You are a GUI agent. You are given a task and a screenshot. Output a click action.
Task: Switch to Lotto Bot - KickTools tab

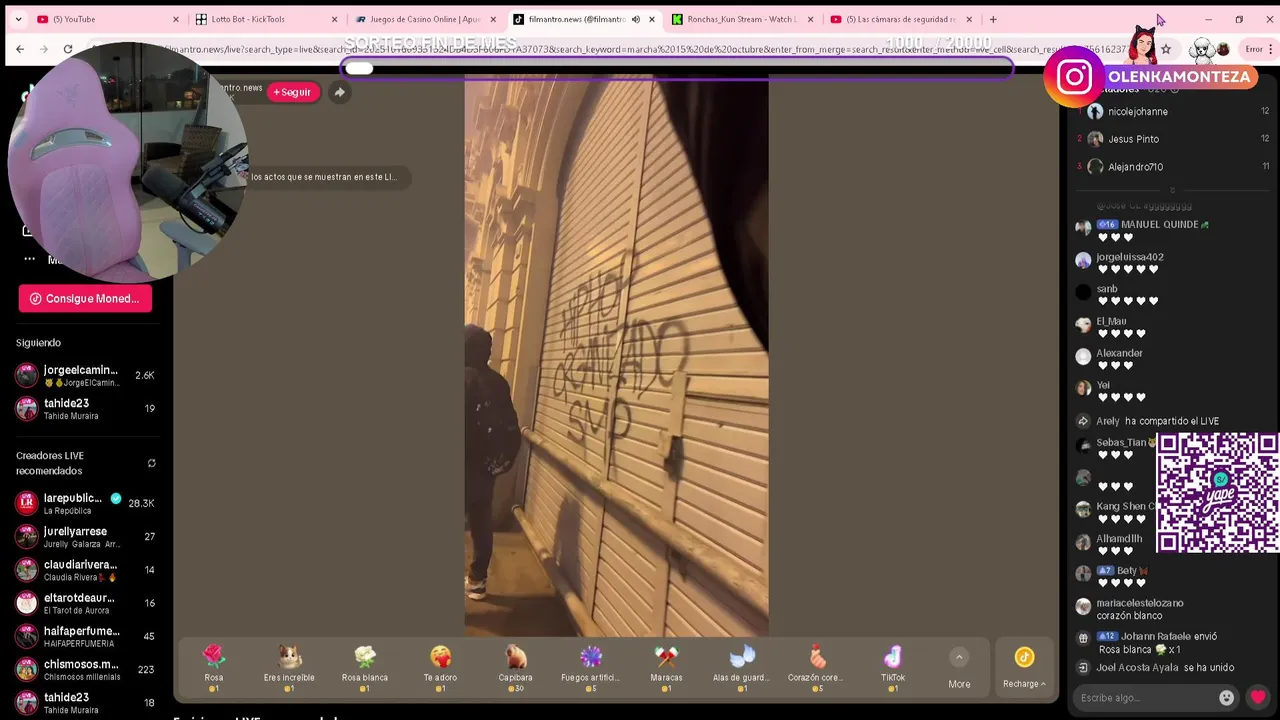[x=264, y=19]
